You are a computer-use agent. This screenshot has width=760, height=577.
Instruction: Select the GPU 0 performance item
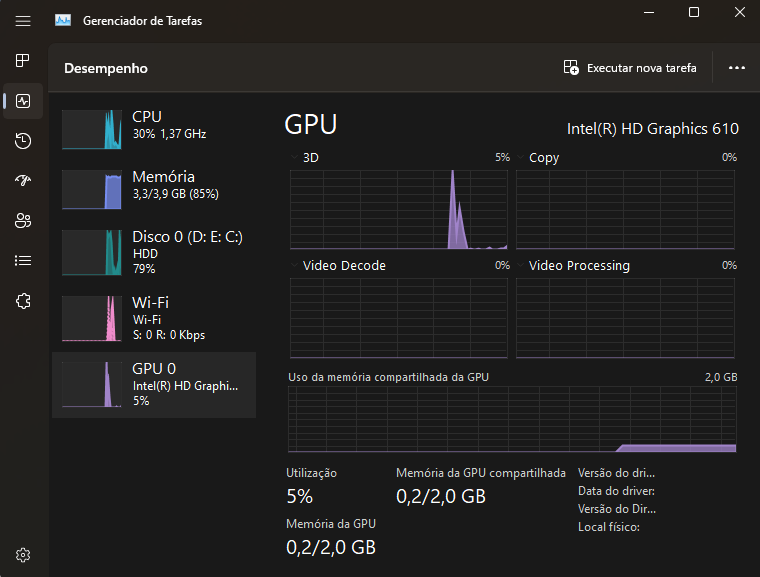(x=154, y=385)
